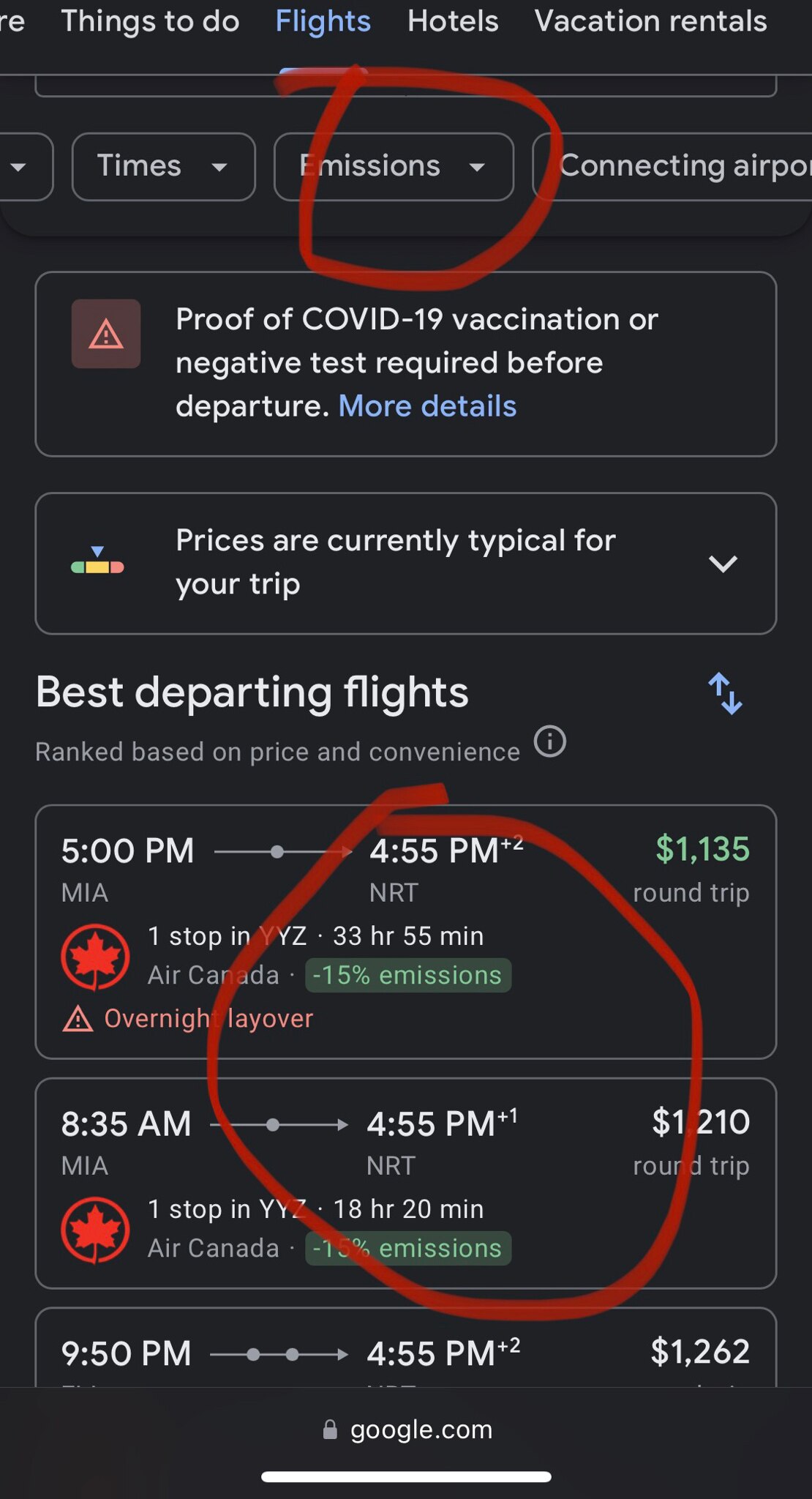Open the Emissions filter dropdown
Viewport: 812px width, 1499px height.
[394, 166]
